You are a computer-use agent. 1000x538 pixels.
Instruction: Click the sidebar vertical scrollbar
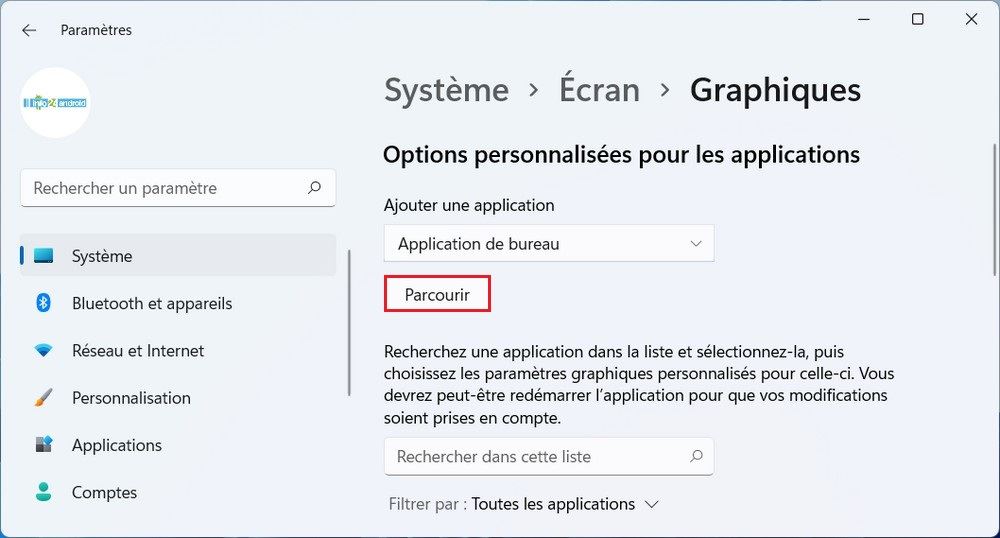[x=349, y=320]
